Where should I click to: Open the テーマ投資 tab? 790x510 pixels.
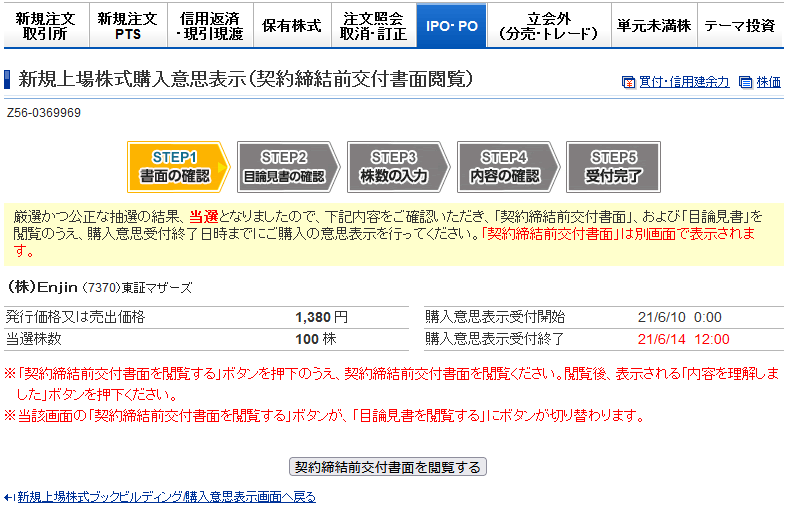click(x=739, y=26)
